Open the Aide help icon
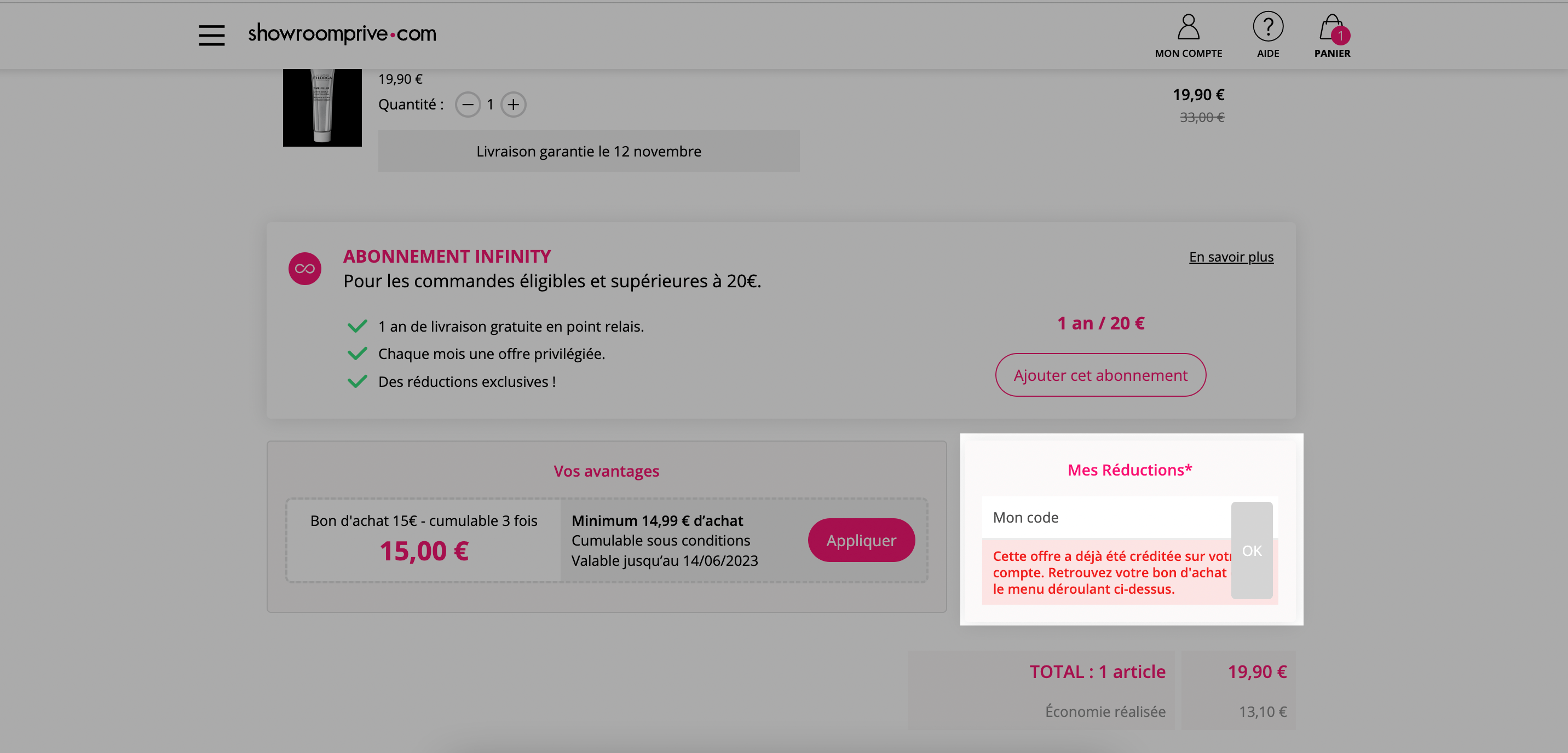 pos(1269,27)
